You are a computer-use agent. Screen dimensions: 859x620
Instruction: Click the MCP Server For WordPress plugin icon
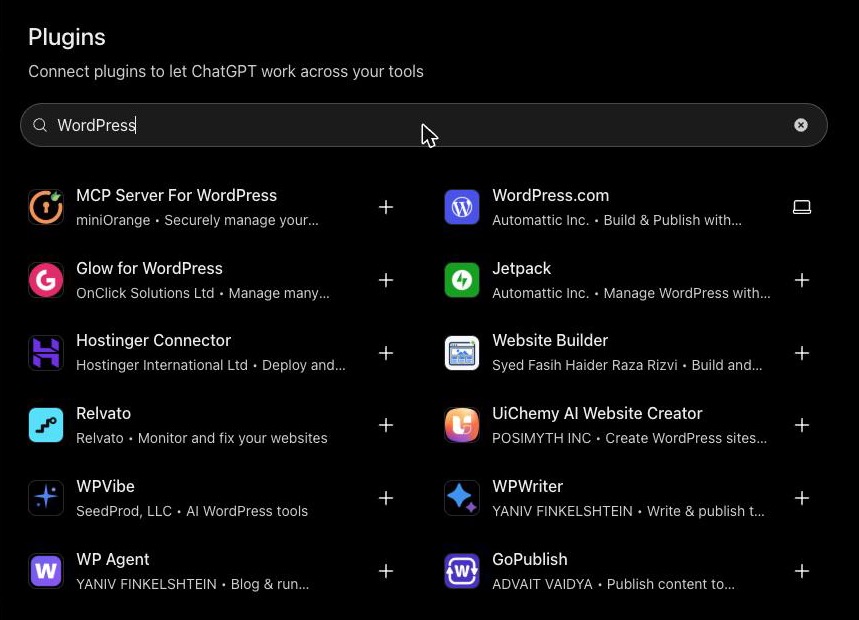[x=46, y=207]
